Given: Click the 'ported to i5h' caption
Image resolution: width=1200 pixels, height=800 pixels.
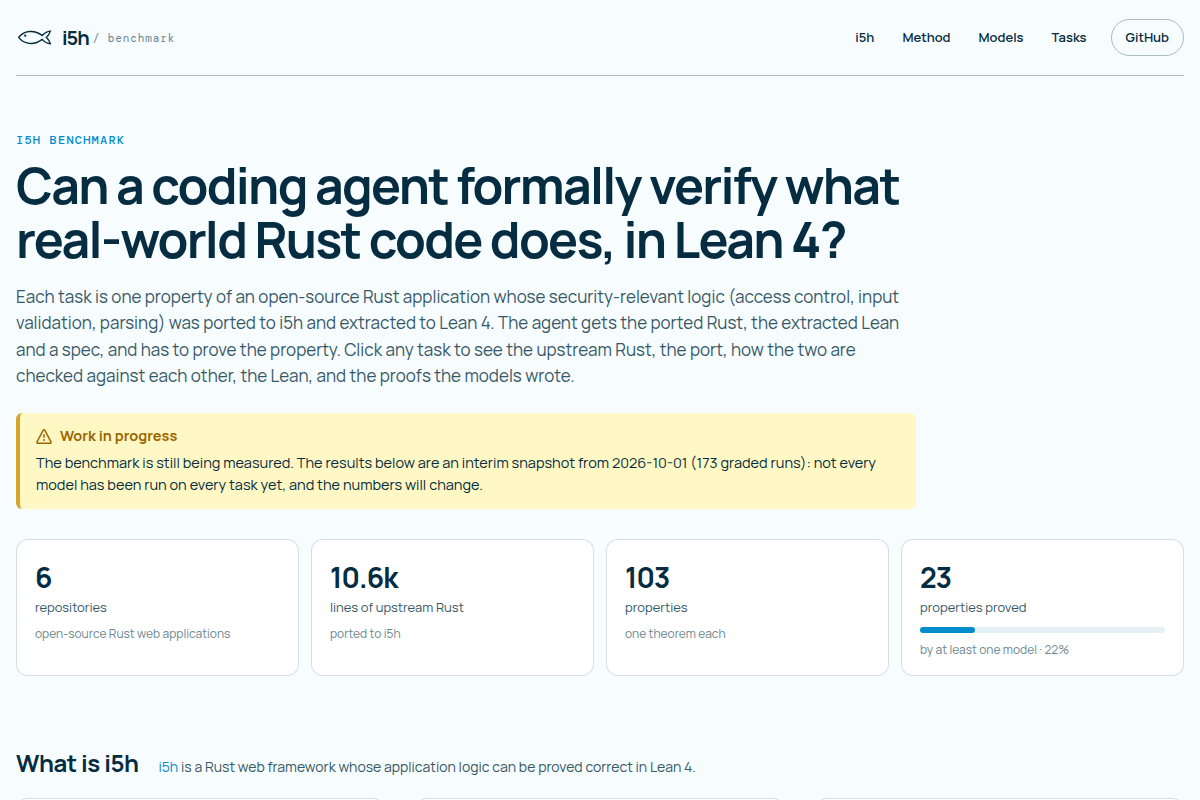Looking at the screenshot, I should pyautogui.click(x=365, y=634).
